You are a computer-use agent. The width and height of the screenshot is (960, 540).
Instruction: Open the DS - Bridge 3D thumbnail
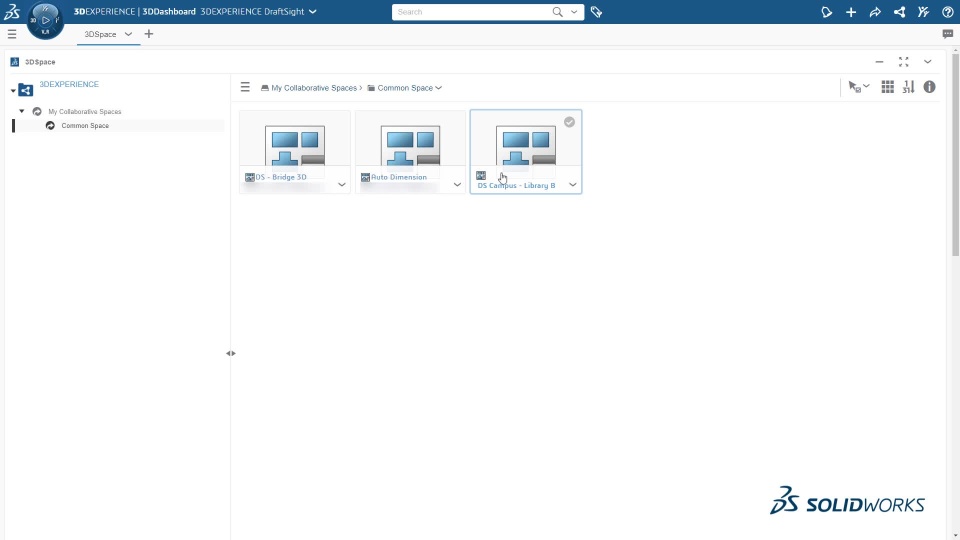pos(294,146)
